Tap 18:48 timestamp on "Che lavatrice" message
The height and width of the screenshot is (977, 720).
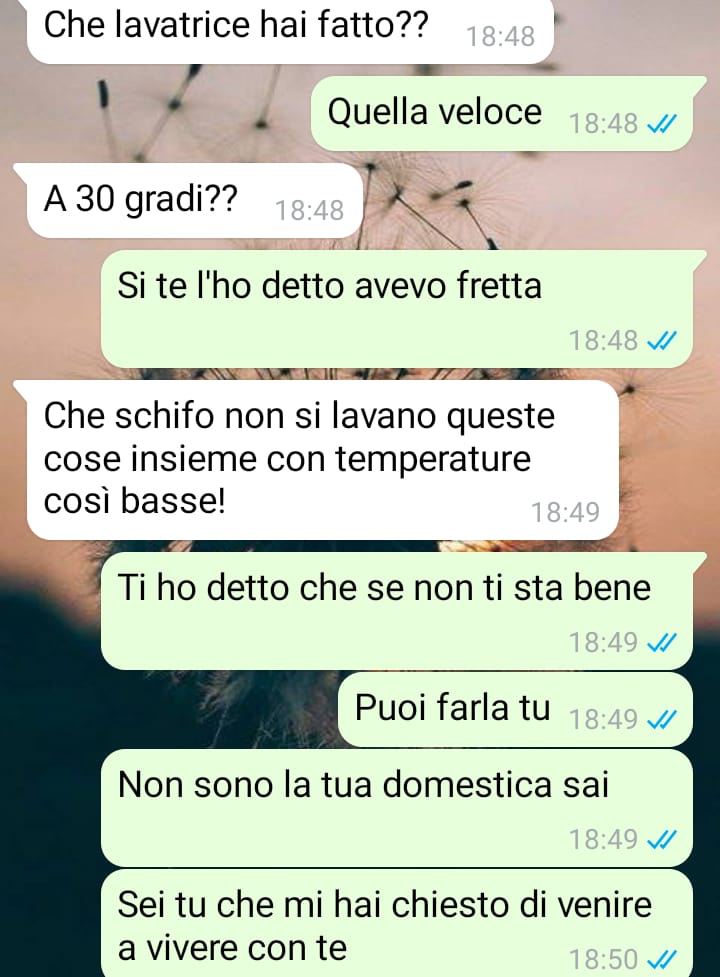pos(501,37)
